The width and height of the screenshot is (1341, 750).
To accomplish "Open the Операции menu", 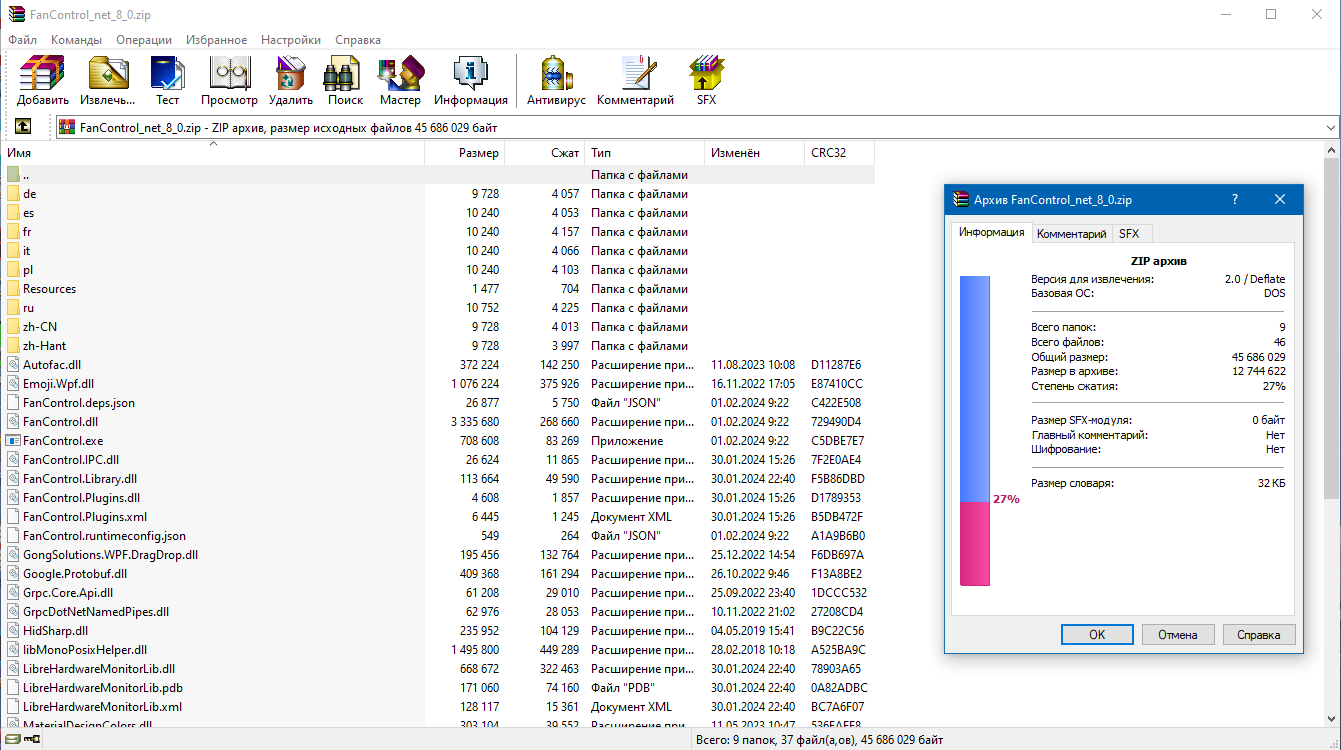I will tap(144, 40).
